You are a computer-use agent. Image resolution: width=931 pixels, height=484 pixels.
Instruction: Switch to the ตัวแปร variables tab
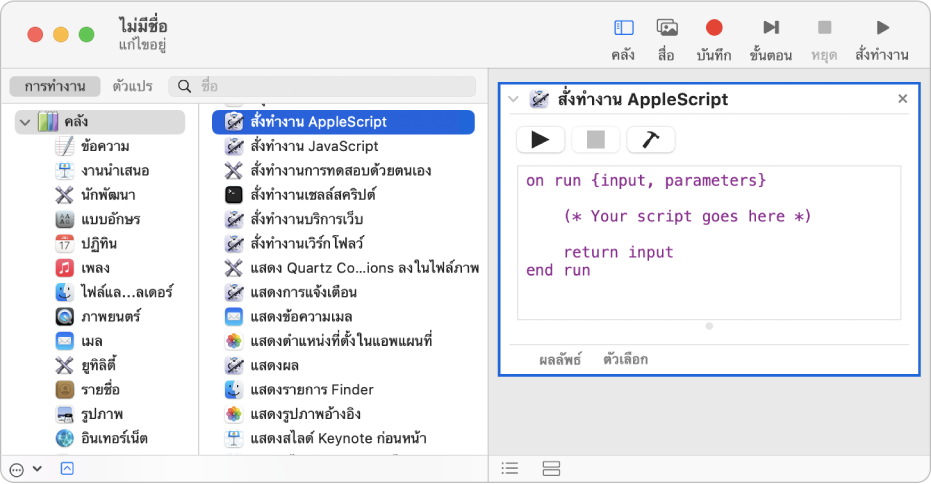coord(132,86)
